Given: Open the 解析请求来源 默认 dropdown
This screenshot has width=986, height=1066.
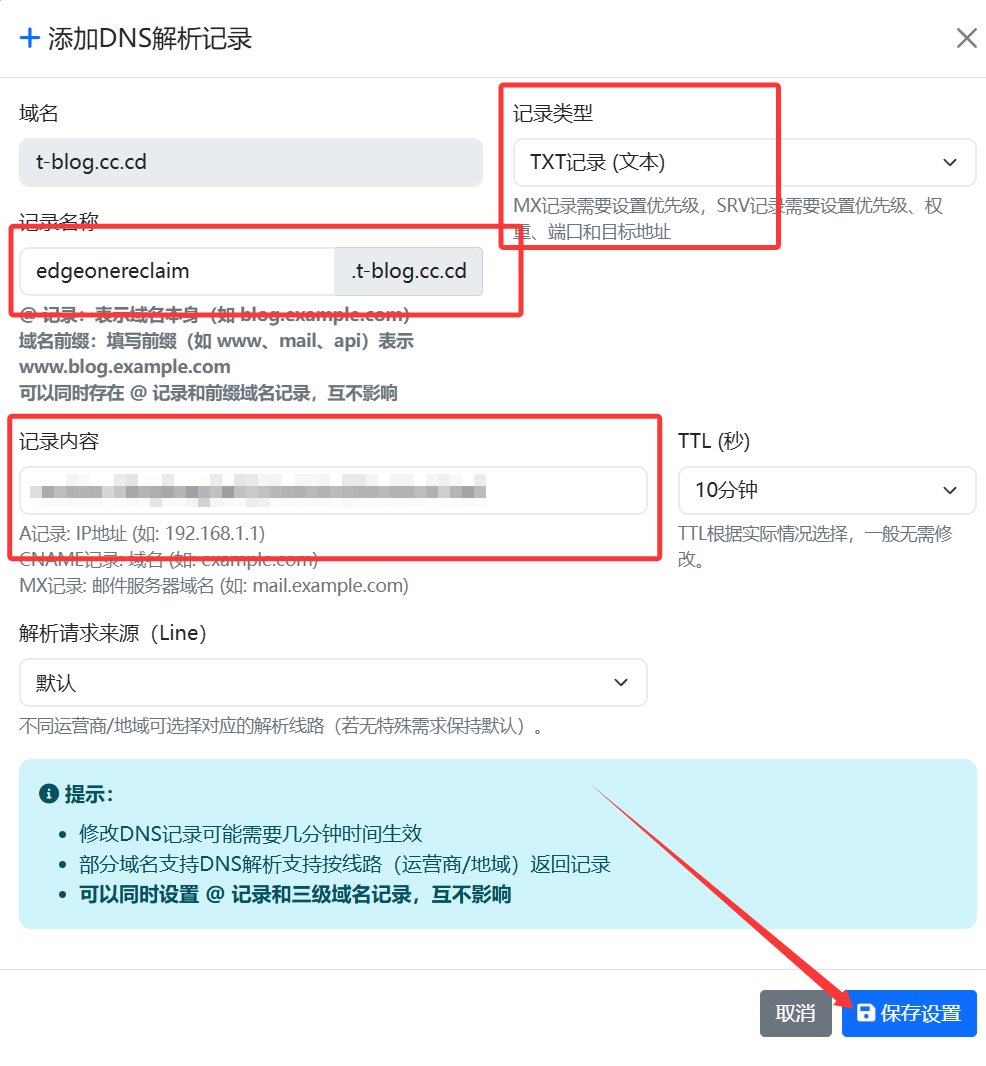Looking at the screenshot, I should (333, 682).
